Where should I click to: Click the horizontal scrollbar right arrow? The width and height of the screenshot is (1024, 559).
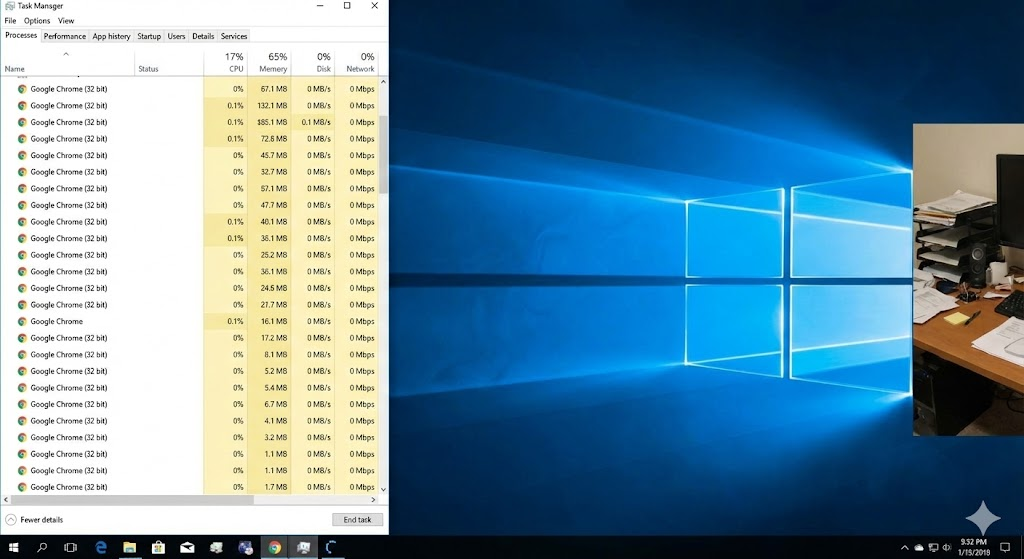pos(374,500)
